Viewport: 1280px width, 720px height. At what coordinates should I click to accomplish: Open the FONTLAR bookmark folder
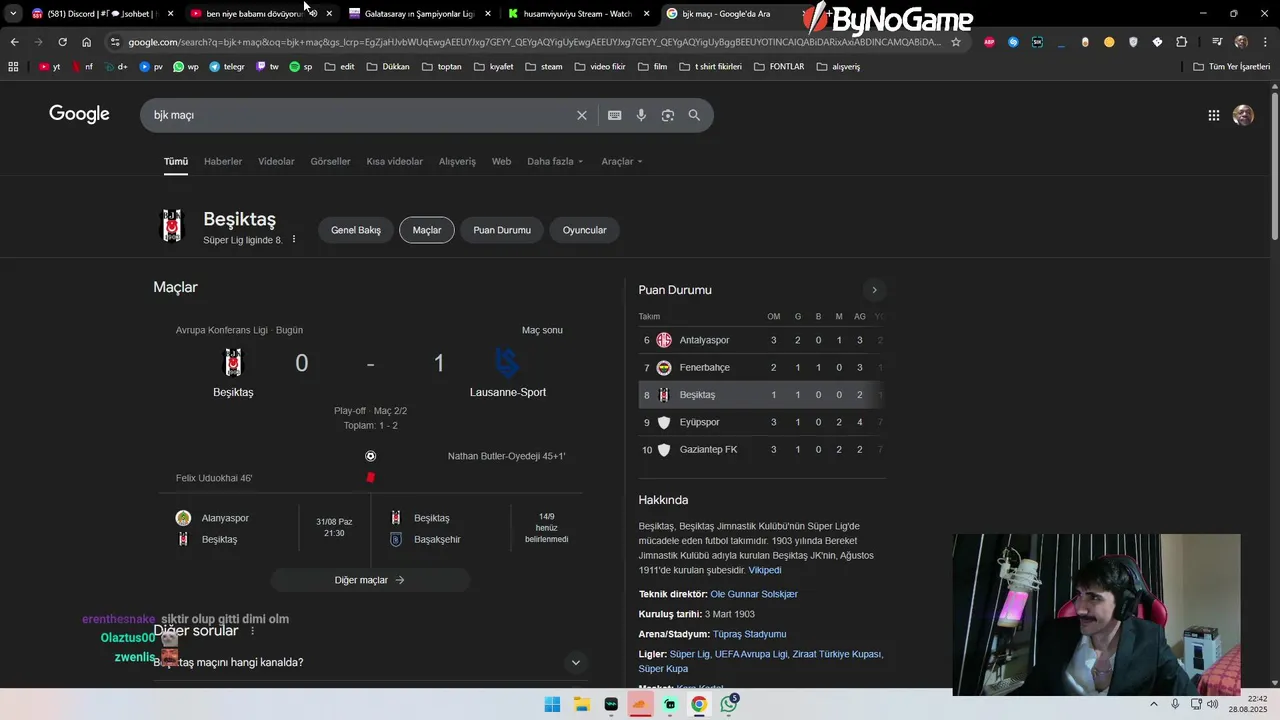[778, 67]
